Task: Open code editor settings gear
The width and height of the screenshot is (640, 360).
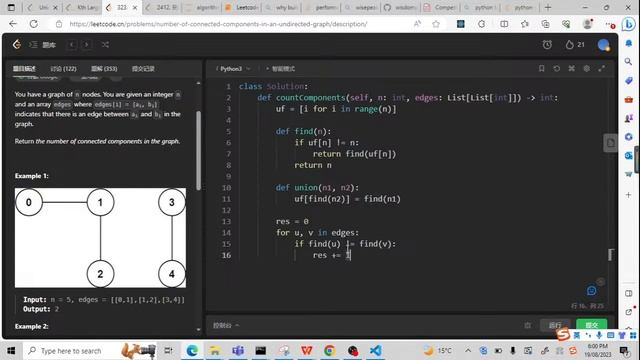Action: coord(587,69)
